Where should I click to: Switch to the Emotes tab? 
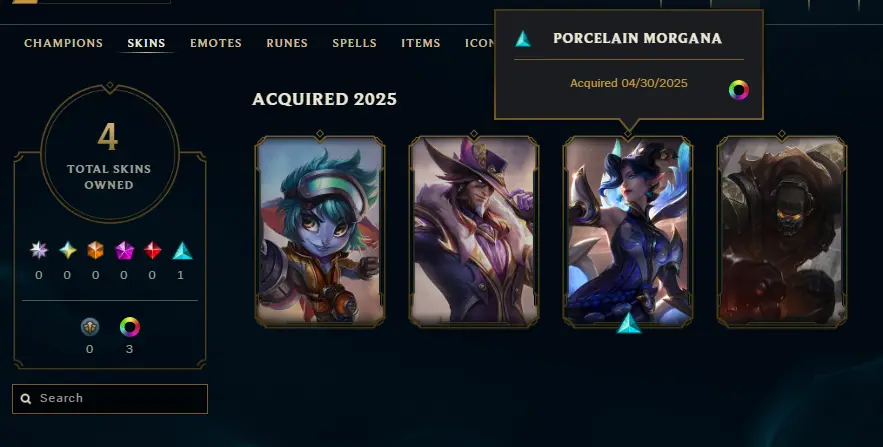(x=216, y=43)
